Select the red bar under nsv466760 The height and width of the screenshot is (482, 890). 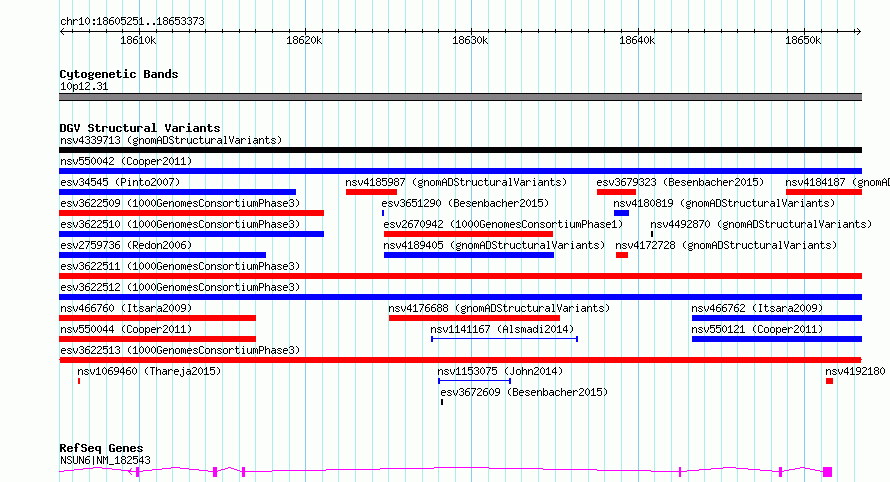157,318
